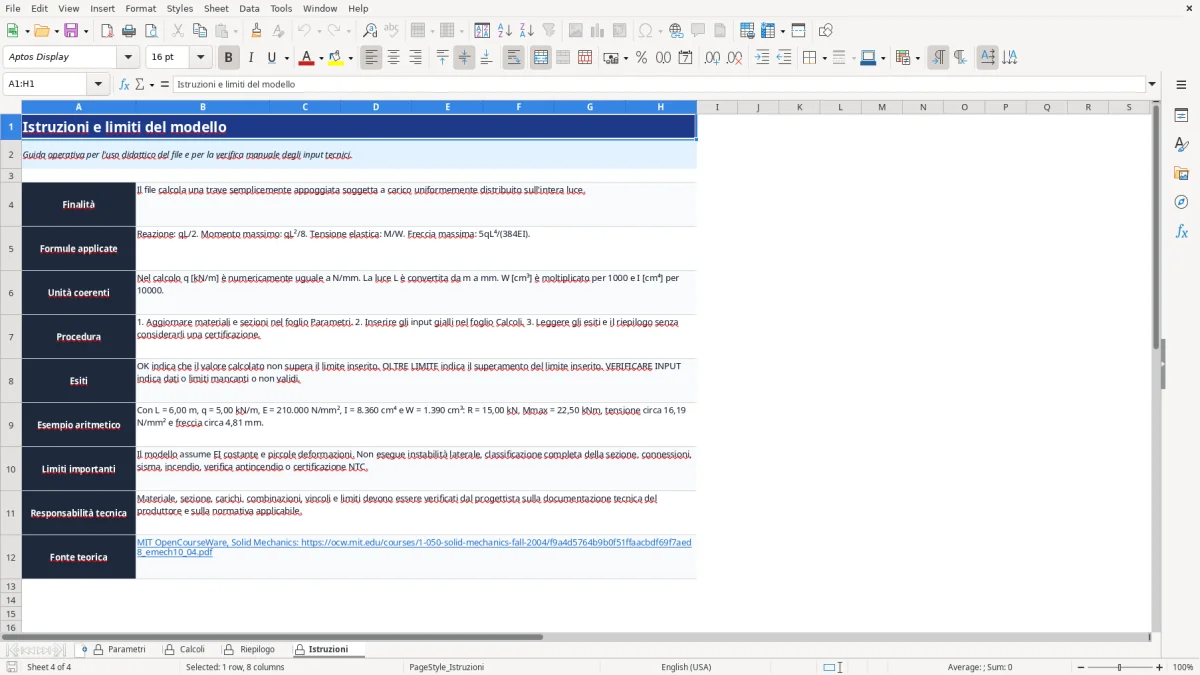This screenshot has height=675, width=1200.
Task: Expand the Name Box dropdown
Action: click(x=98, y=85)
